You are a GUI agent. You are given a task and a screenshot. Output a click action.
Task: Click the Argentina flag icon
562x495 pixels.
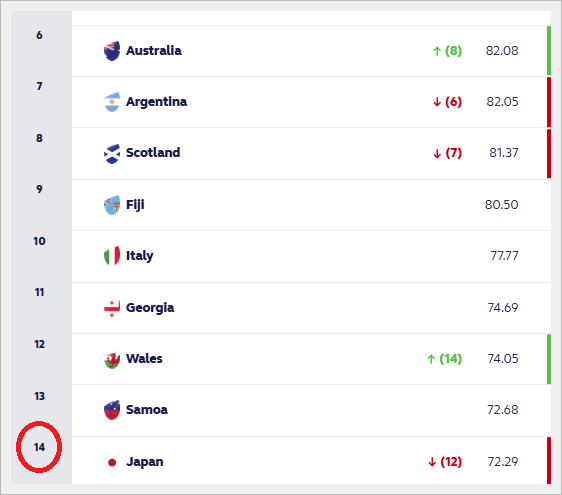(112, 102)
